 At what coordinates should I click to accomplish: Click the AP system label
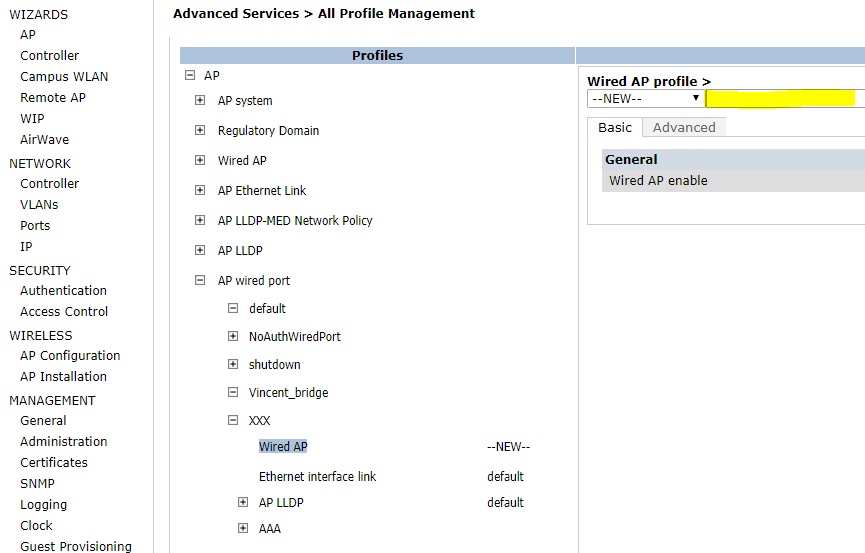click(x=245, y=100)
